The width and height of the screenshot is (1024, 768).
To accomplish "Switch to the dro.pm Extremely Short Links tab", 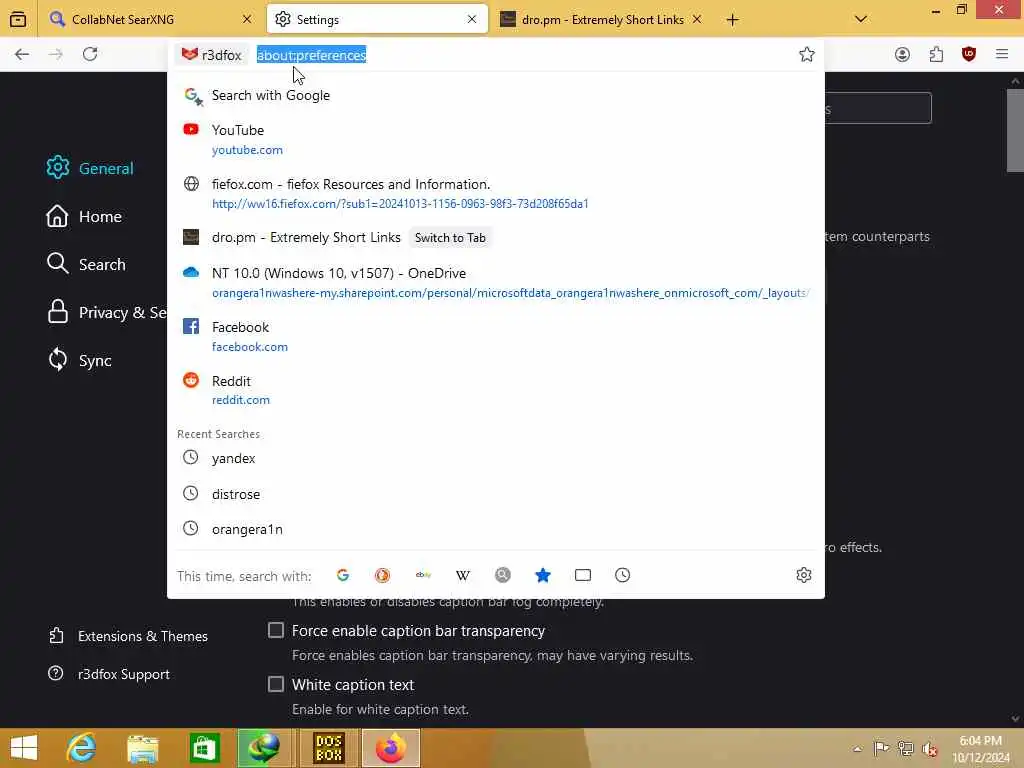I will coord(601,20).
